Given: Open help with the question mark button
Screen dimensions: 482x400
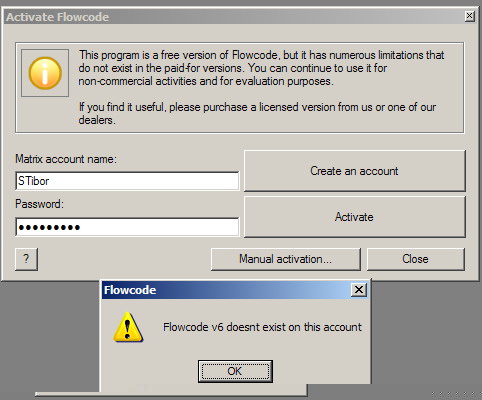Looking at the screenshot, I should point(26,259).
